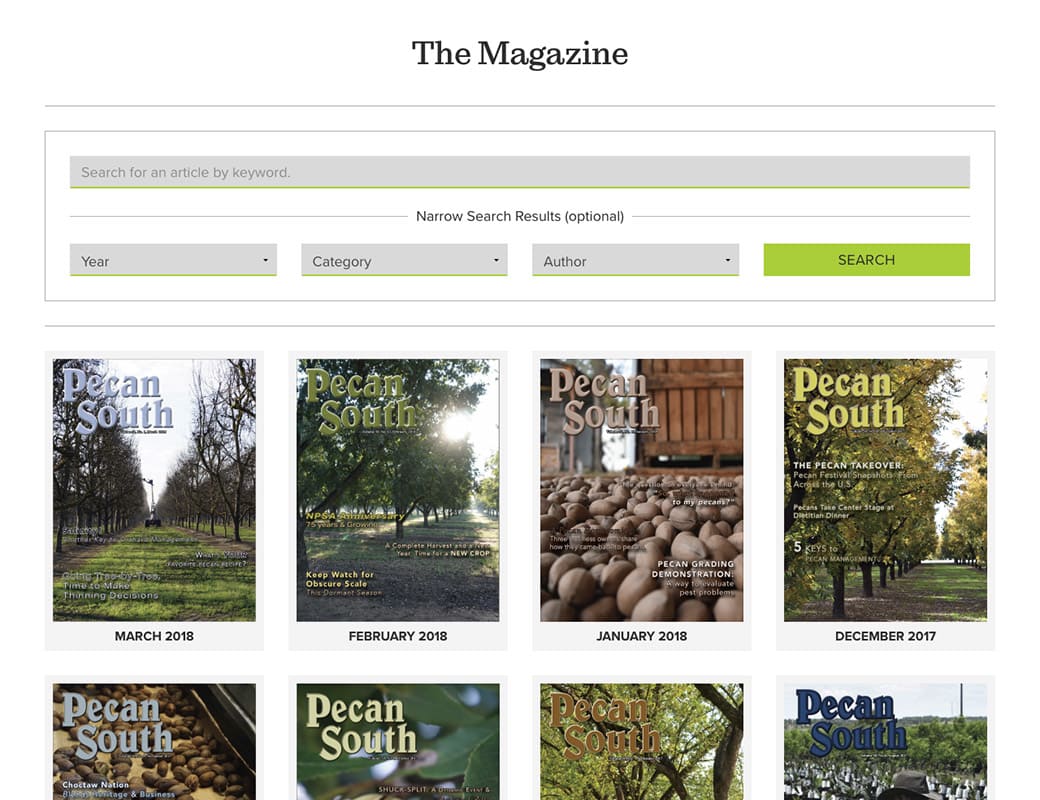Open the February 2018 magazine cover

point(398,490)
